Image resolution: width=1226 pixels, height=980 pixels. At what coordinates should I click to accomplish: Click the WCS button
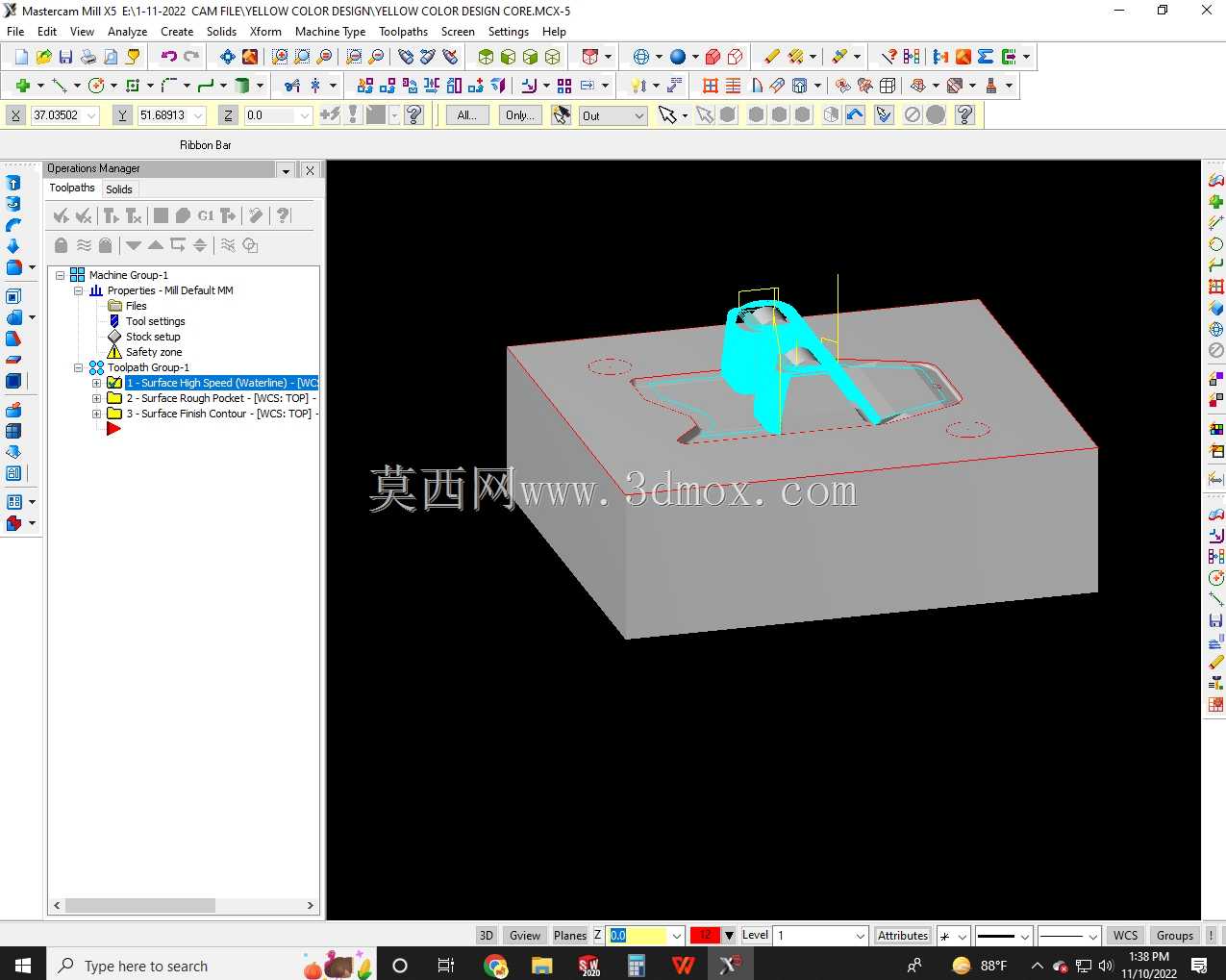pyautogui.click(x=1125, y=935)
